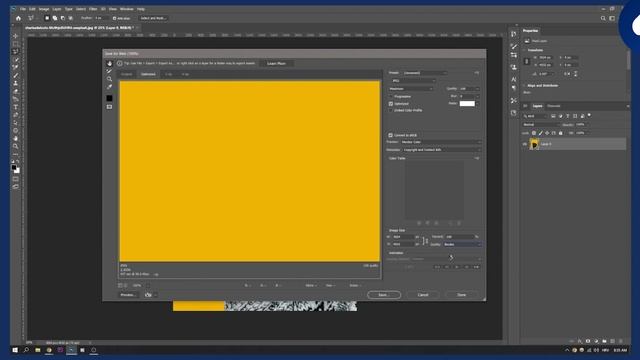This screenshot has height=360, width=640.
Task: Open the Metadata dropdown
Action: pos(442,150)
